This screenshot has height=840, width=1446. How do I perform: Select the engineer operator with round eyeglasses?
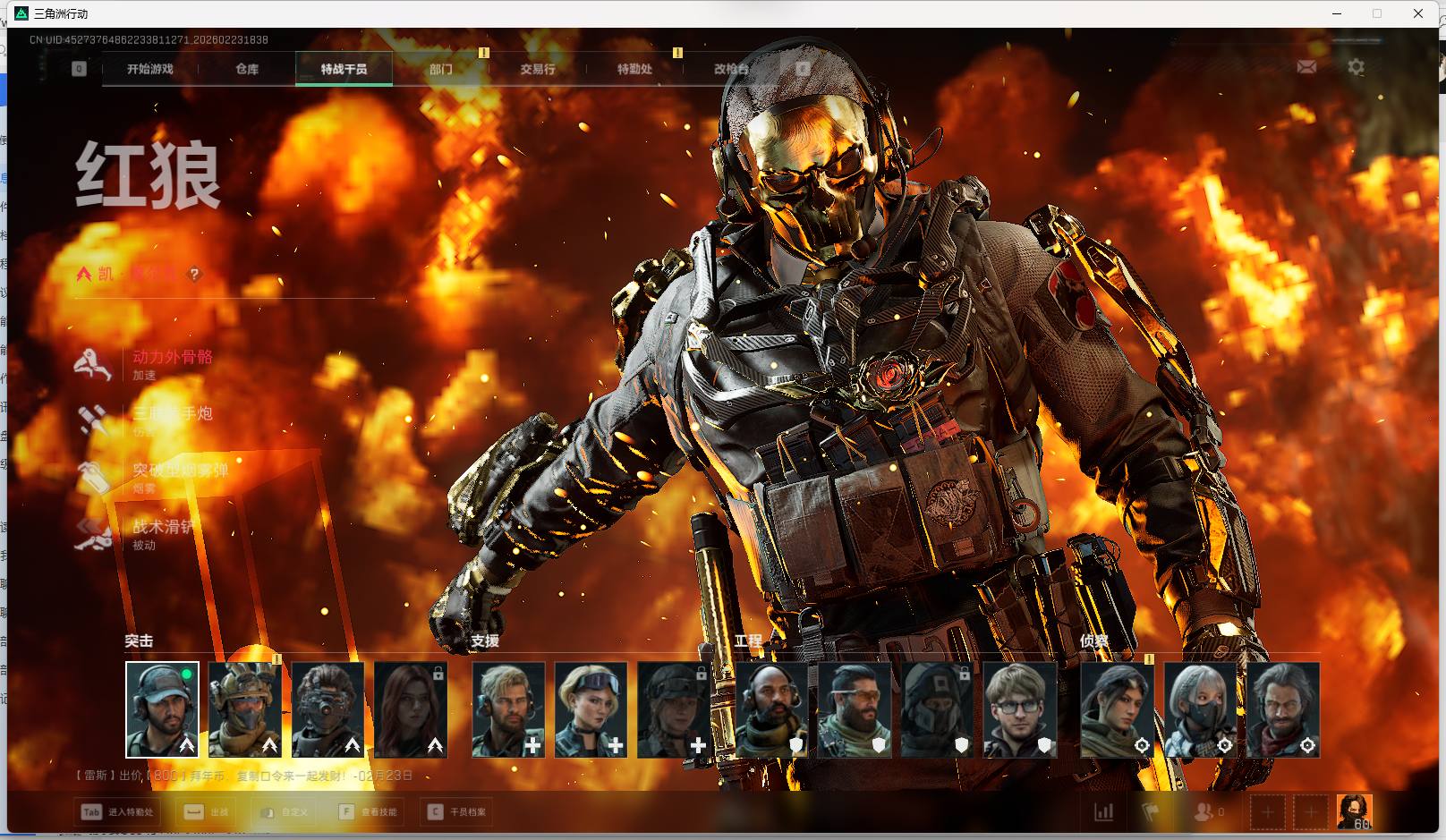(x=1020, y=709)
